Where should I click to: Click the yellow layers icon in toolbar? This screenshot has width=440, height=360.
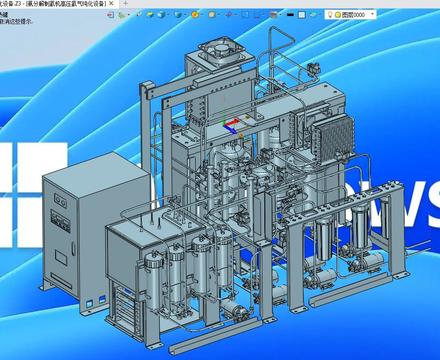click(x=150, y=14)
